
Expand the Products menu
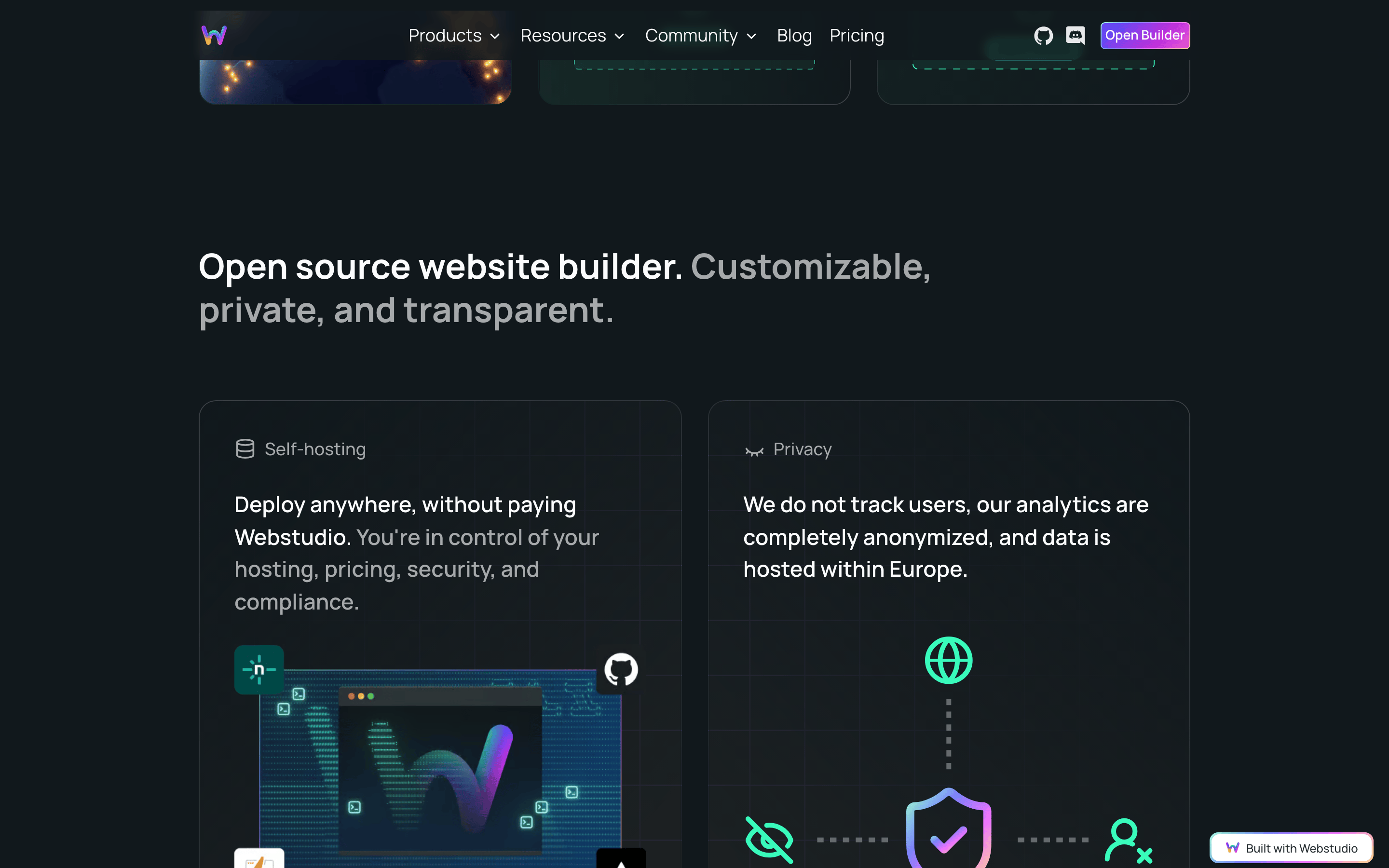pos(454,36)
